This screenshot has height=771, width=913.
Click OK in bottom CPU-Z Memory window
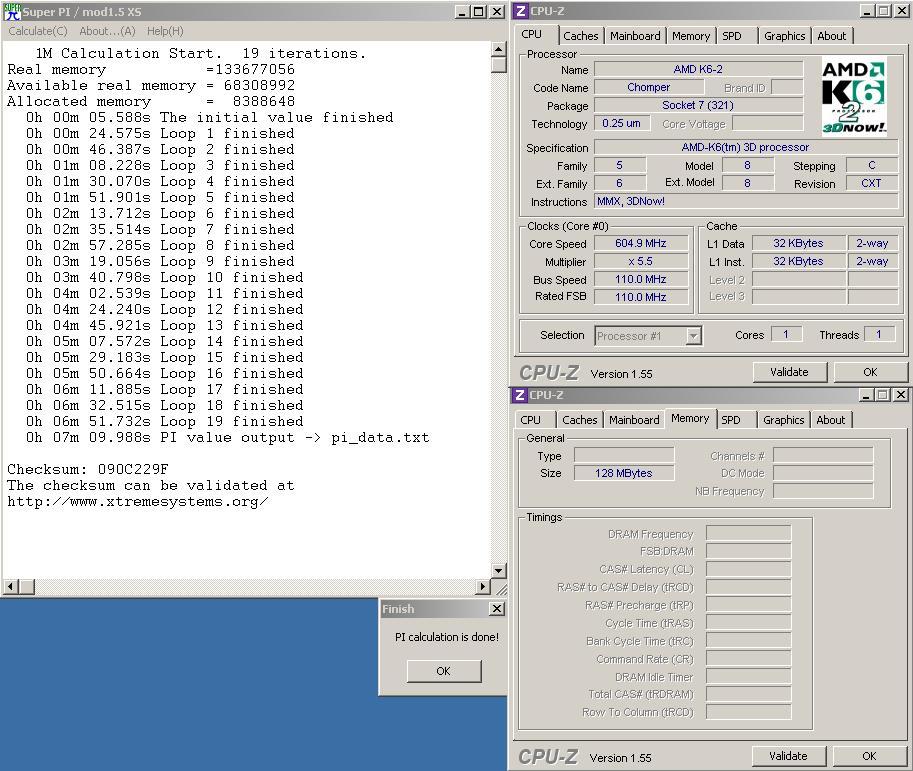click(869, 756)
